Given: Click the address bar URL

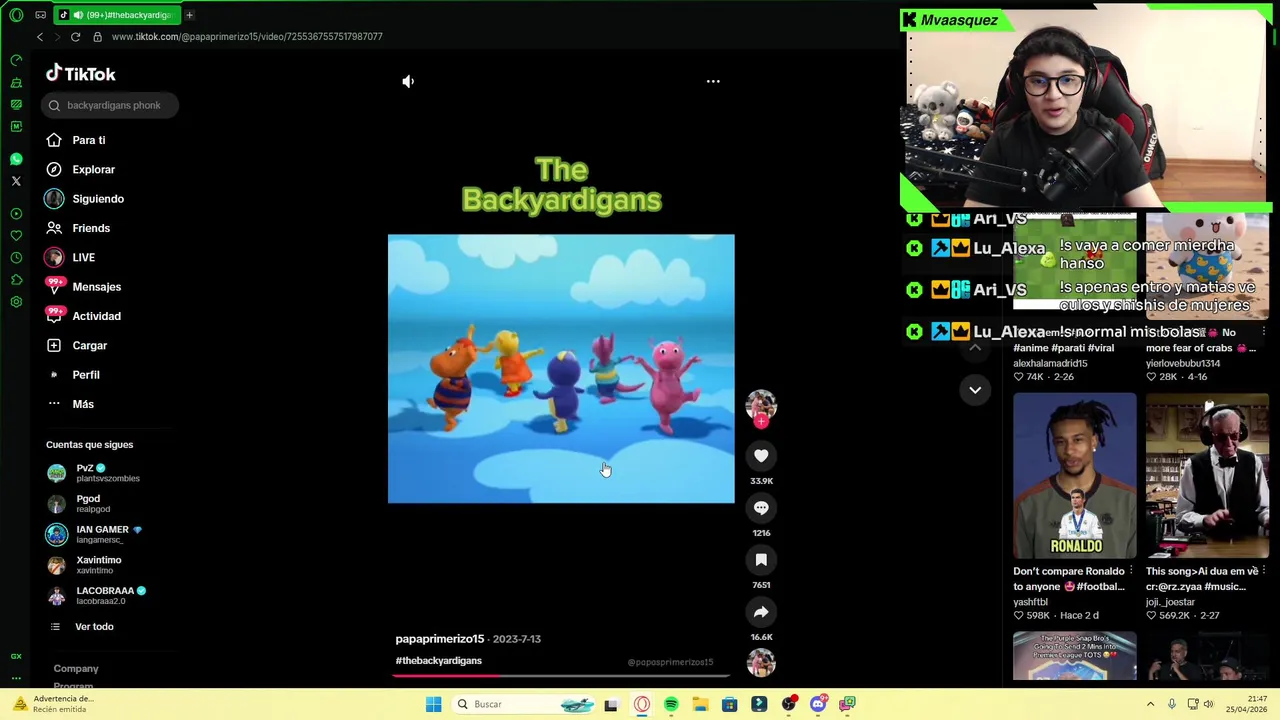Looking at the screenshot, I should click(x=247, y=37).
